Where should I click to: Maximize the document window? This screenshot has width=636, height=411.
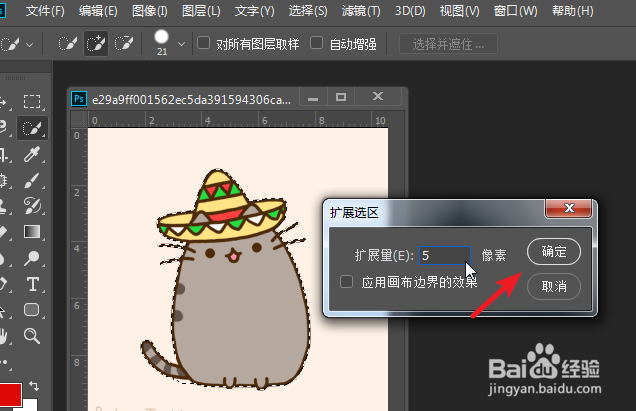tap(341, 97)
